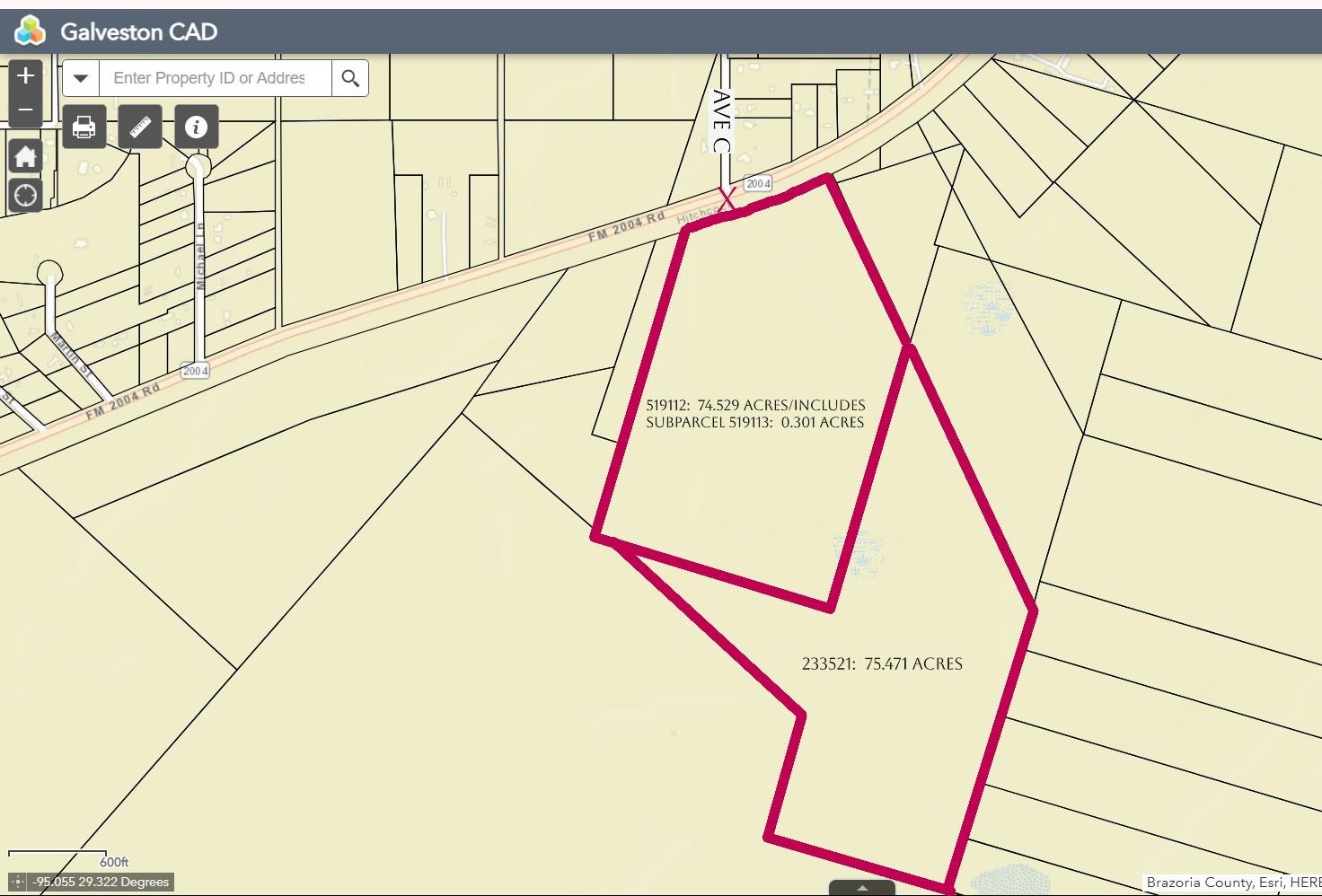Open the Info panel icon
This screenshot has height=896, width=1322.
click(196, 127)
